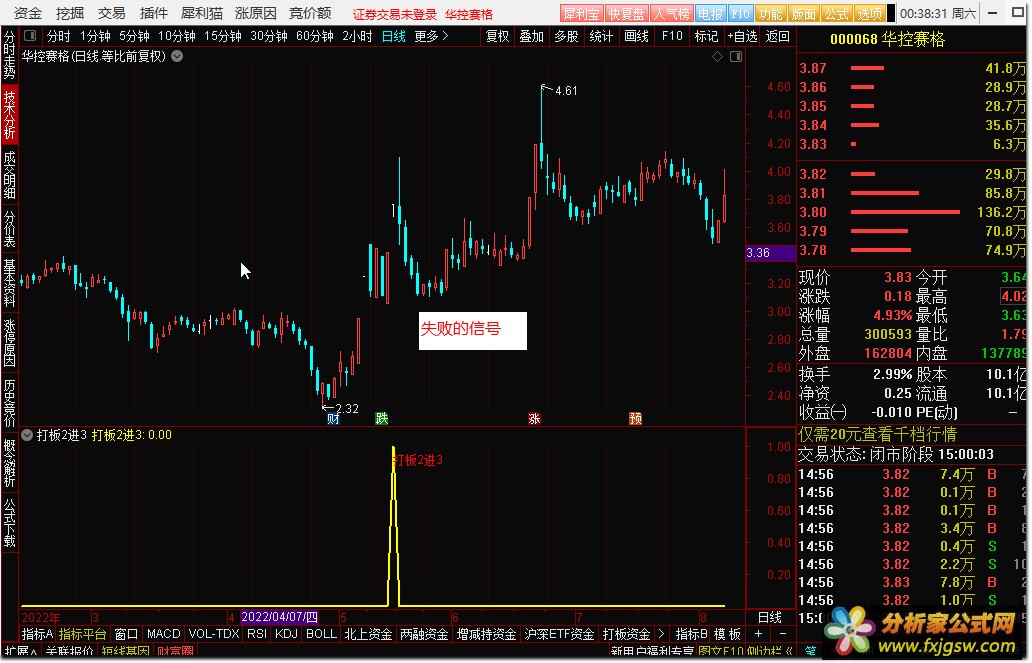Open 成交明细 sidebar tab
The height and width of the screenshot is (663, 1032).
point(9,174)
